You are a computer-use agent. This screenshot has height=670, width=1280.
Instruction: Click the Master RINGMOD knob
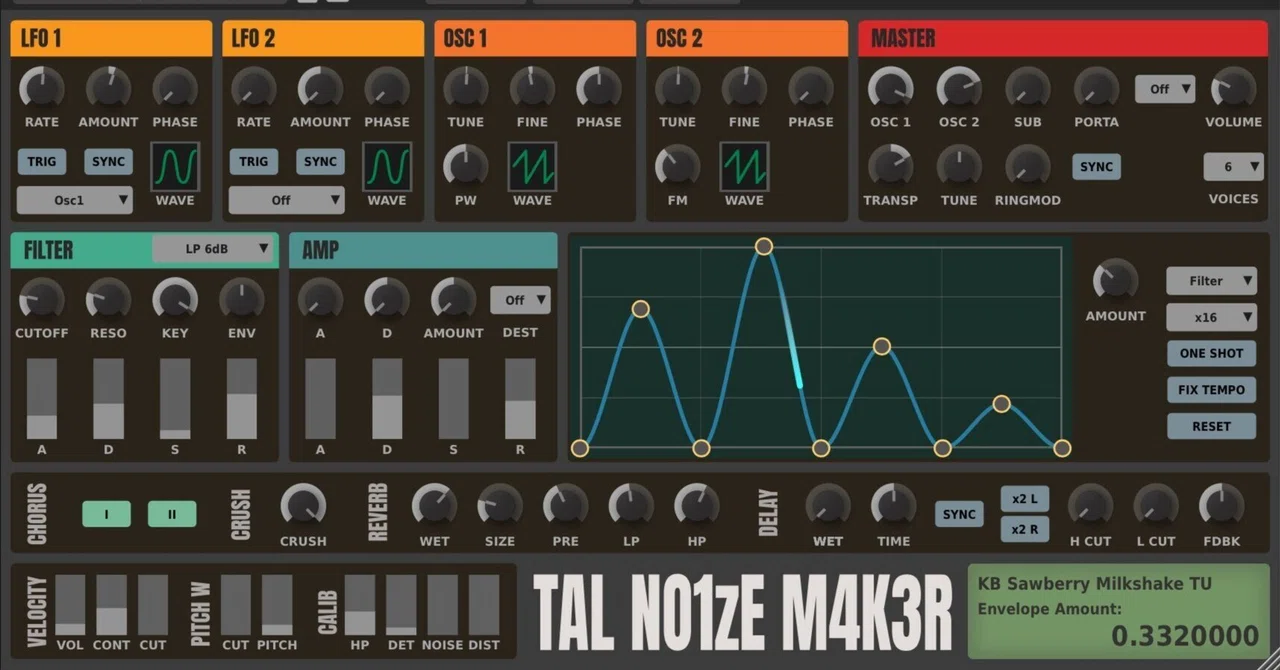tap(1028, 166)
